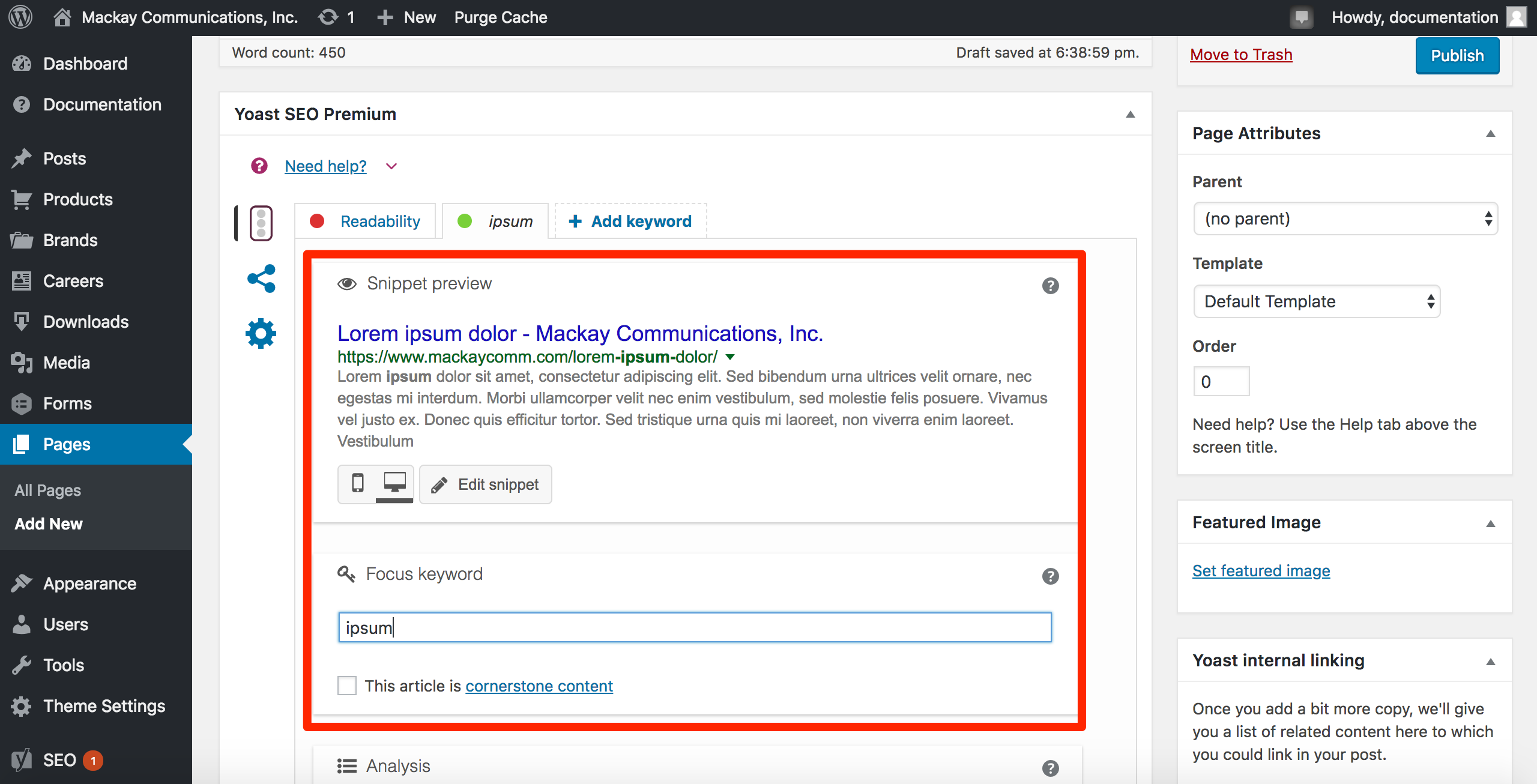
Task: Click the Analysis list icon
Action: click(347, 766)
